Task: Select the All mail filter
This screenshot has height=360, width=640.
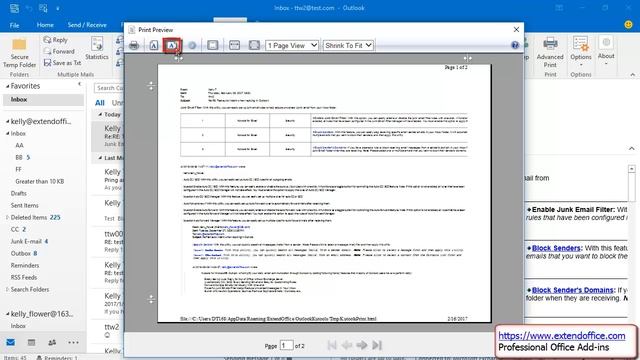Action: click(100, 103)
